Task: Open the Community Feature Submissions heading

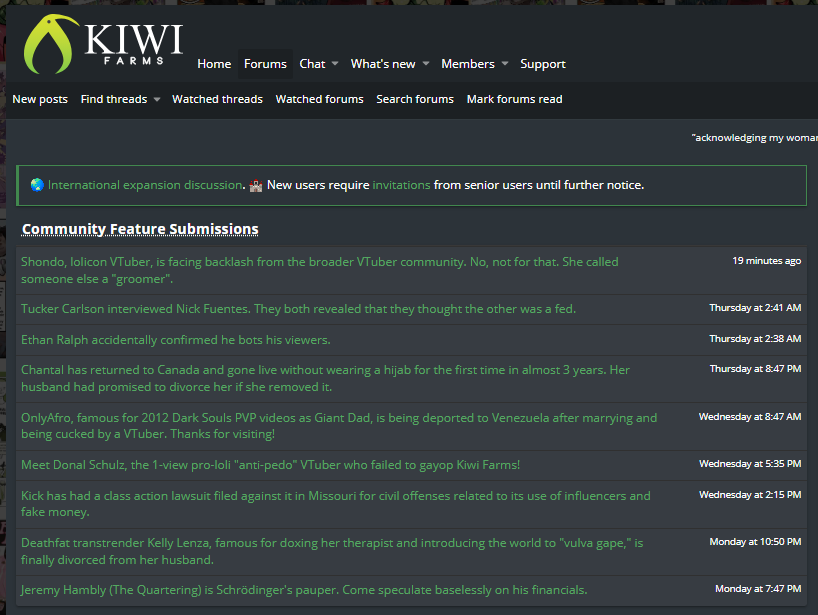Action: pyautogui.click(x=140, y=229)
